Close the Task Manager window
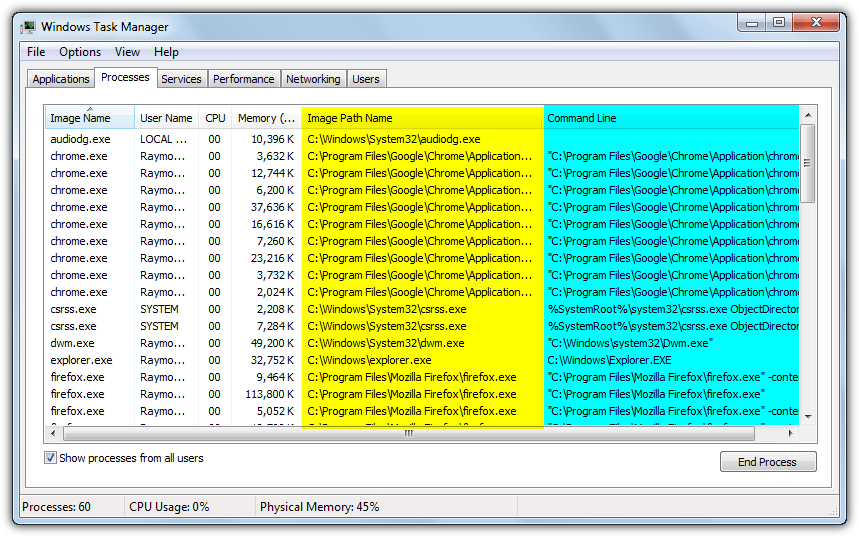The width and height of the screenshot is (859, 536). [816, 23]
